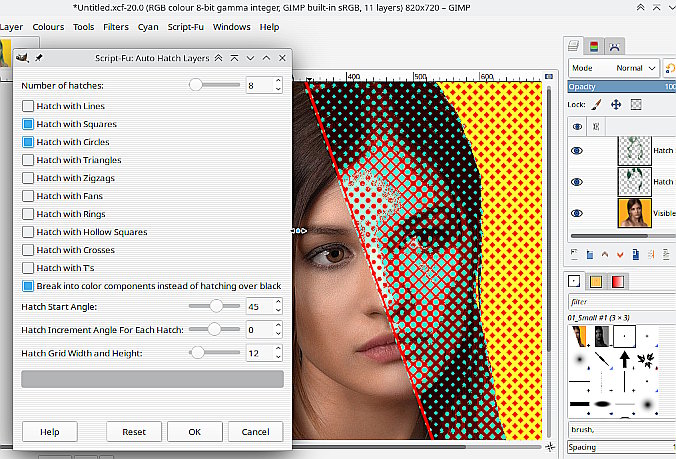Toggle the lock pixels paintbrush icon
This screenshot has width=676, height=459.
tap(596, 104)
